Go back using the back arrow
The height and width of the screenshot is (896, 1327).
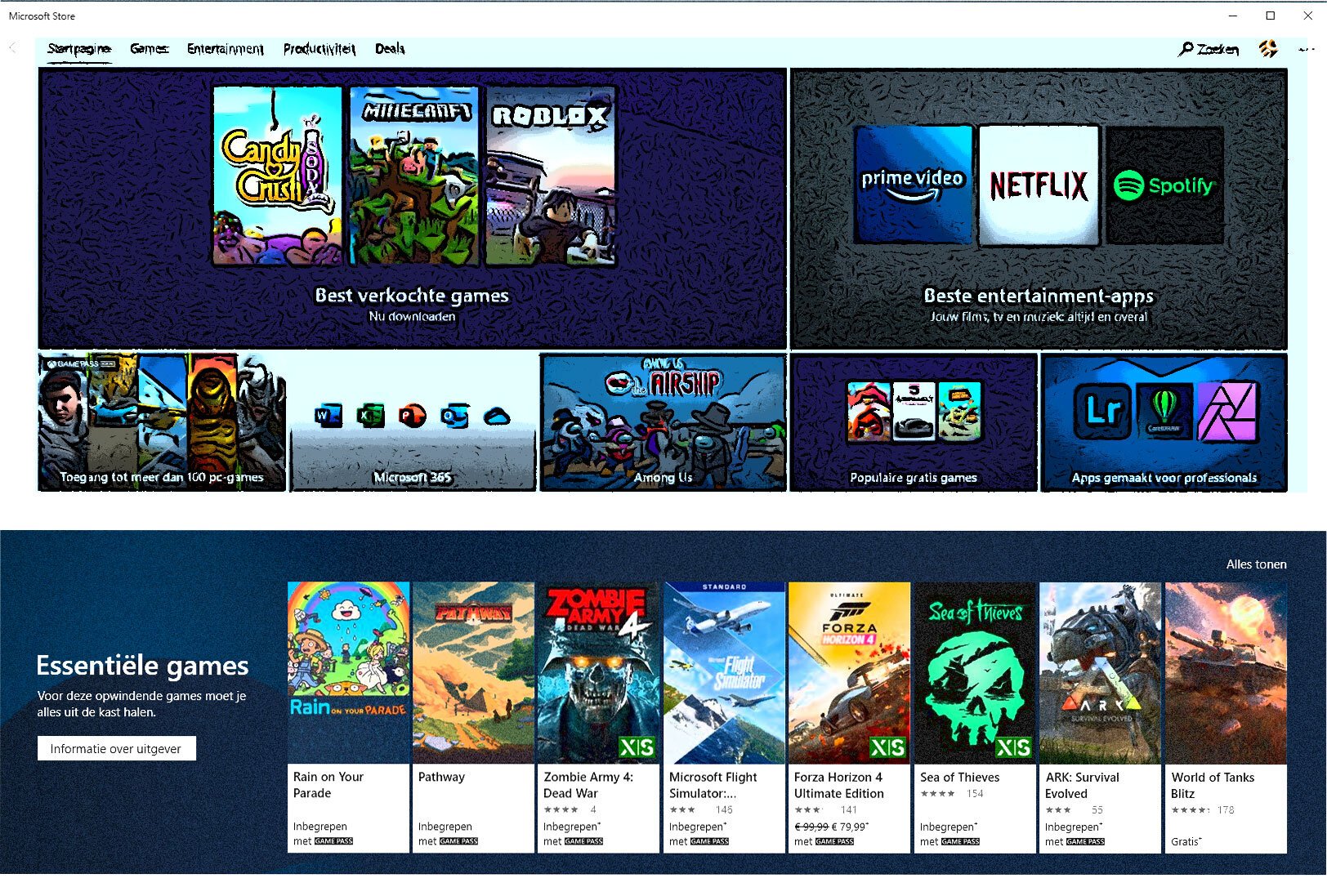click(x=12, y=48)
